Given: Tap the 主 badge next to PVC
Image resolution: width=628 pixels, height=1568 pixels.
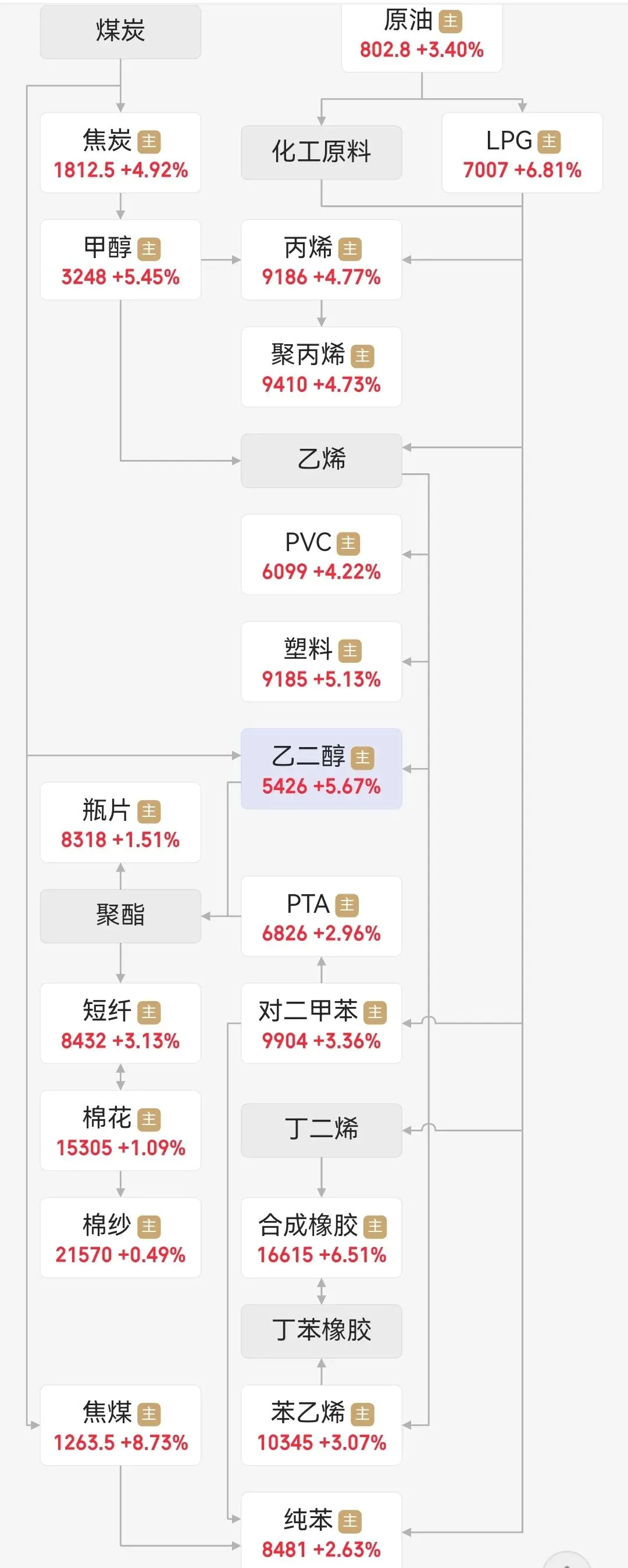Looking at the screenshot, I should coord(348,543).
